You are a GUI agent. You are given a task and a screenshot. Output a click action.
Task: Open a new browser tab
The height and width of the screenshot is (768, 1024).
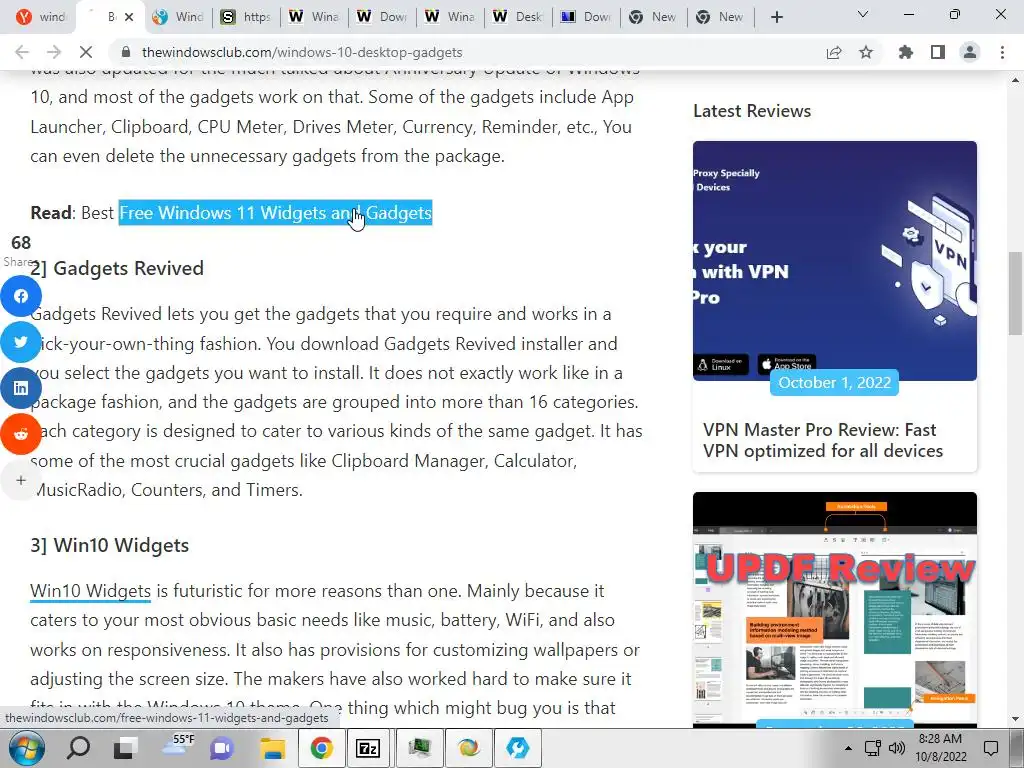point(776,17)
